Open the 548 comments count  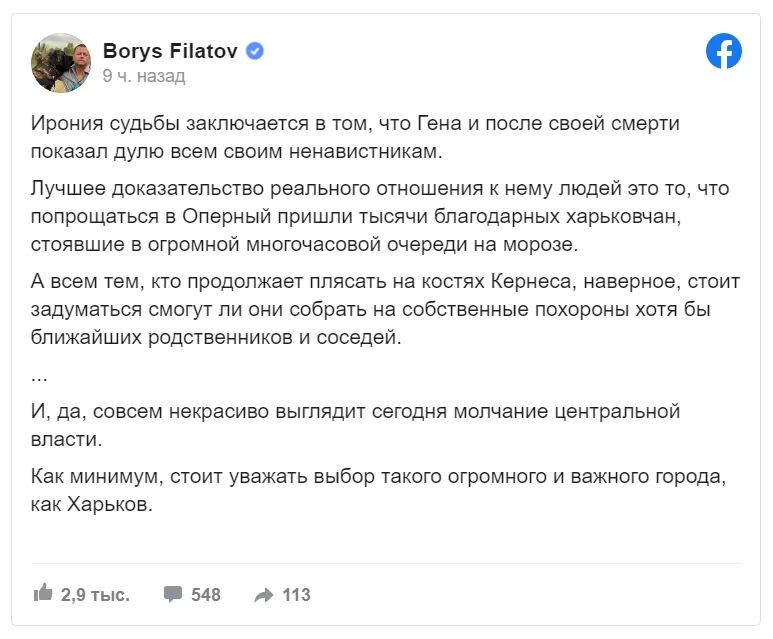[205, 595]
